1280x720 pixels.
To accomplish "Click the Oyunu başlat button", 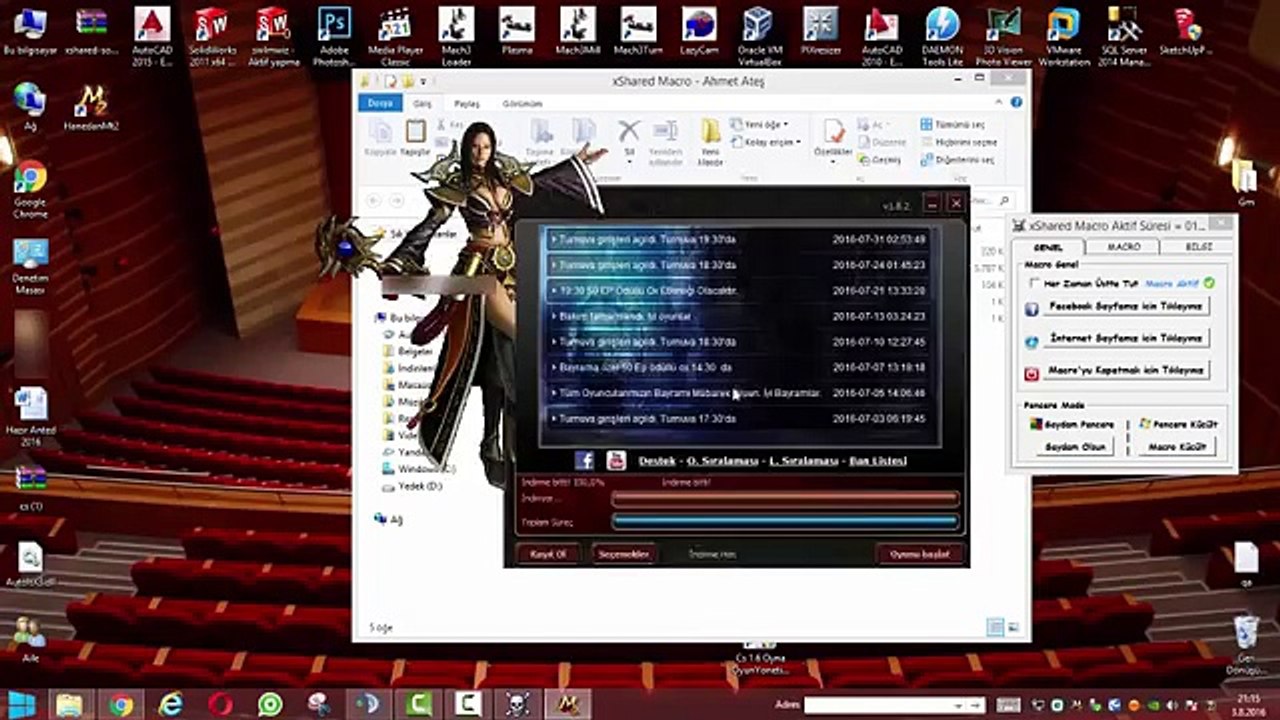I will [x=919, y=553].
